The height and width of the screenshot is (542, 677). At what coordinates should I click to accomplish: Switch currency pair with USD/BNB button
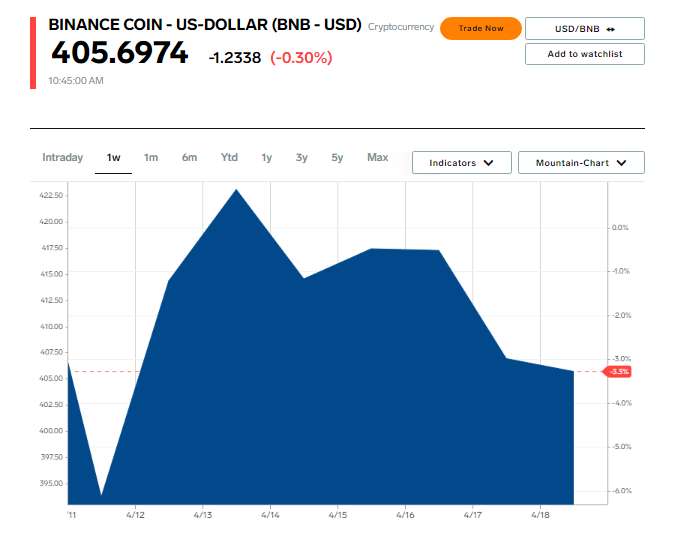tap(585, 29)
